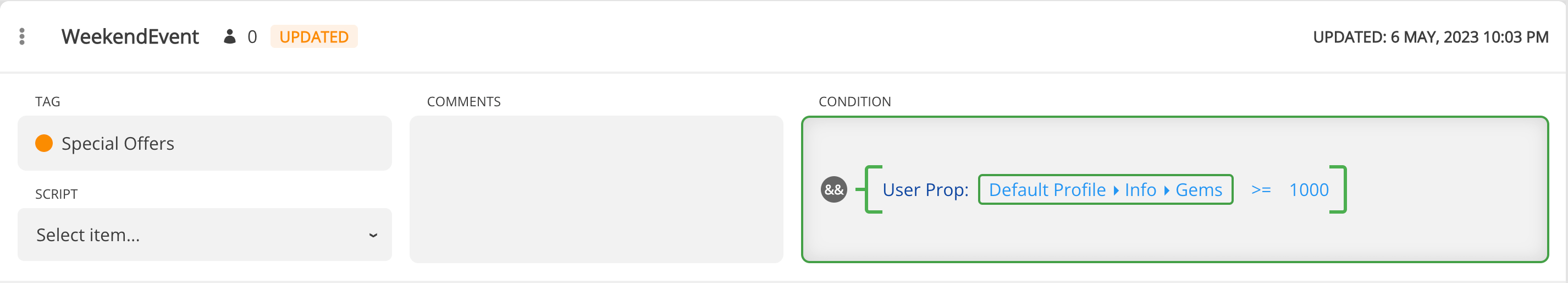This screenshot has height=283, width=1568.
Task: Click the arrow between Default Profile and Info
Action: 1116,191
